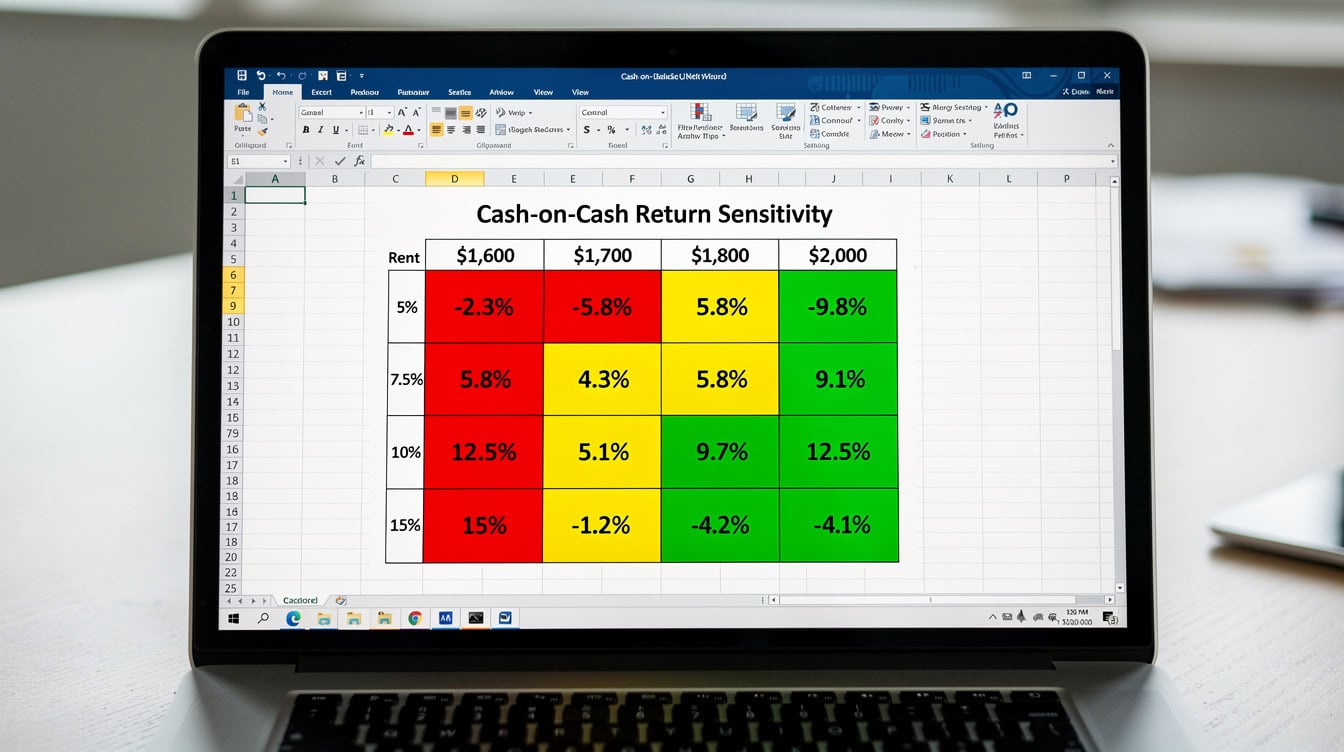Click the taskbar search magnifier icon
1344x752 pixels.
tap(263, 619)
